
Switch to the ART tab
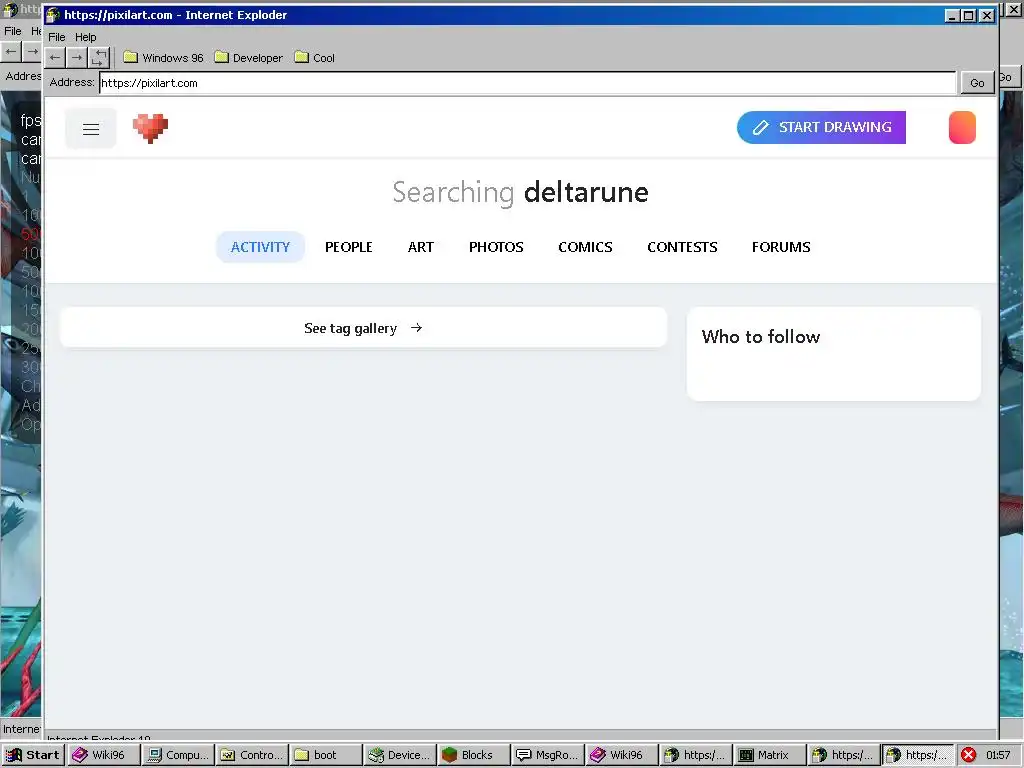click(x=421, y=247)
